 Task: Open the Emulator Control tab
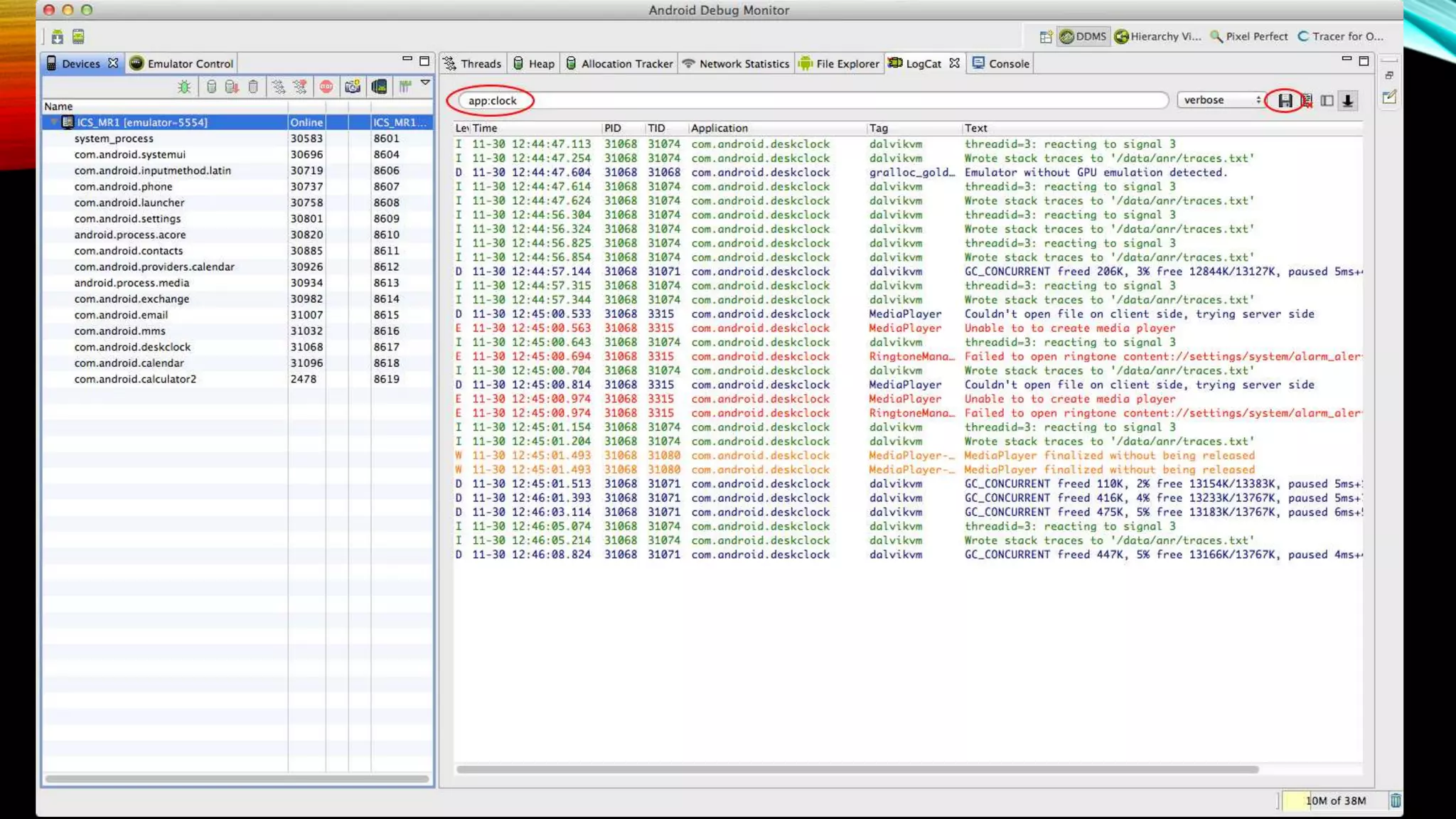[x=182, y=63]
